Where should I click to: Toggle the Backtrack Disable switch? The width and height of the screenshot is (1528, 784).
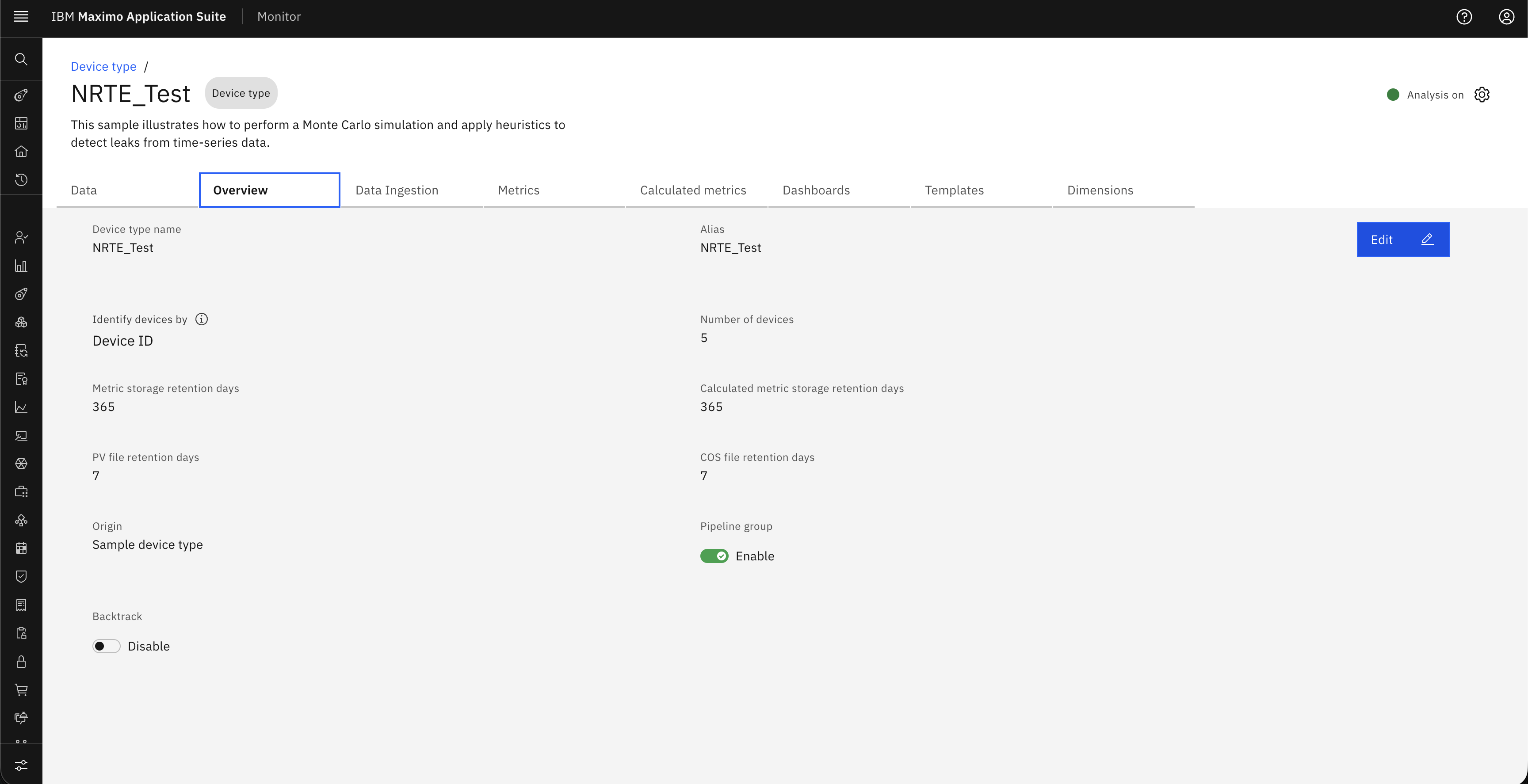(106, 647)
